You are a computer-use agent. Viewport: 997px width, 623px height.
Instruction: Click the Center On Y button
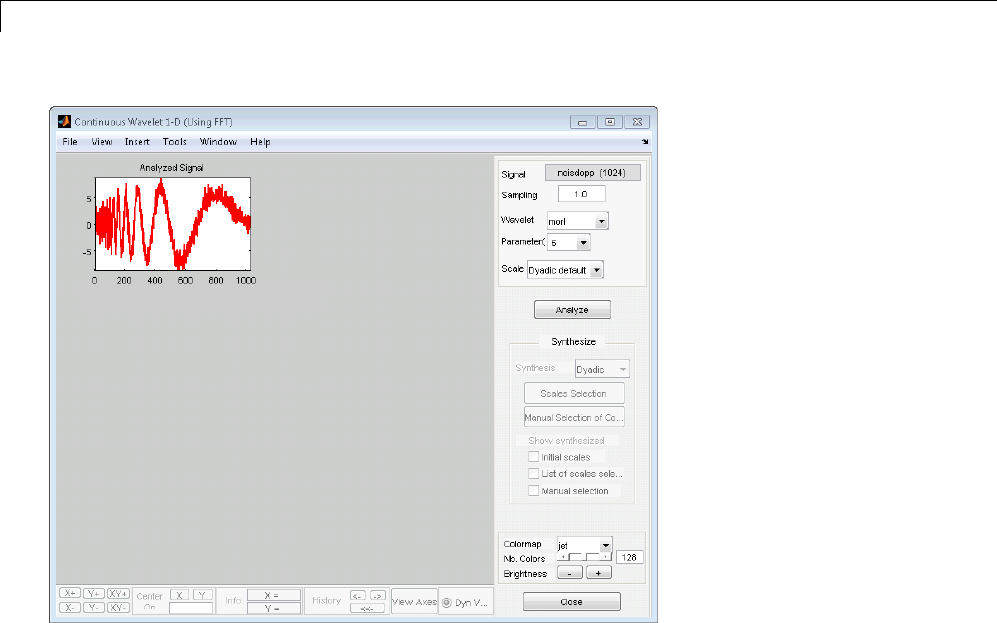(x=202, y=595)
